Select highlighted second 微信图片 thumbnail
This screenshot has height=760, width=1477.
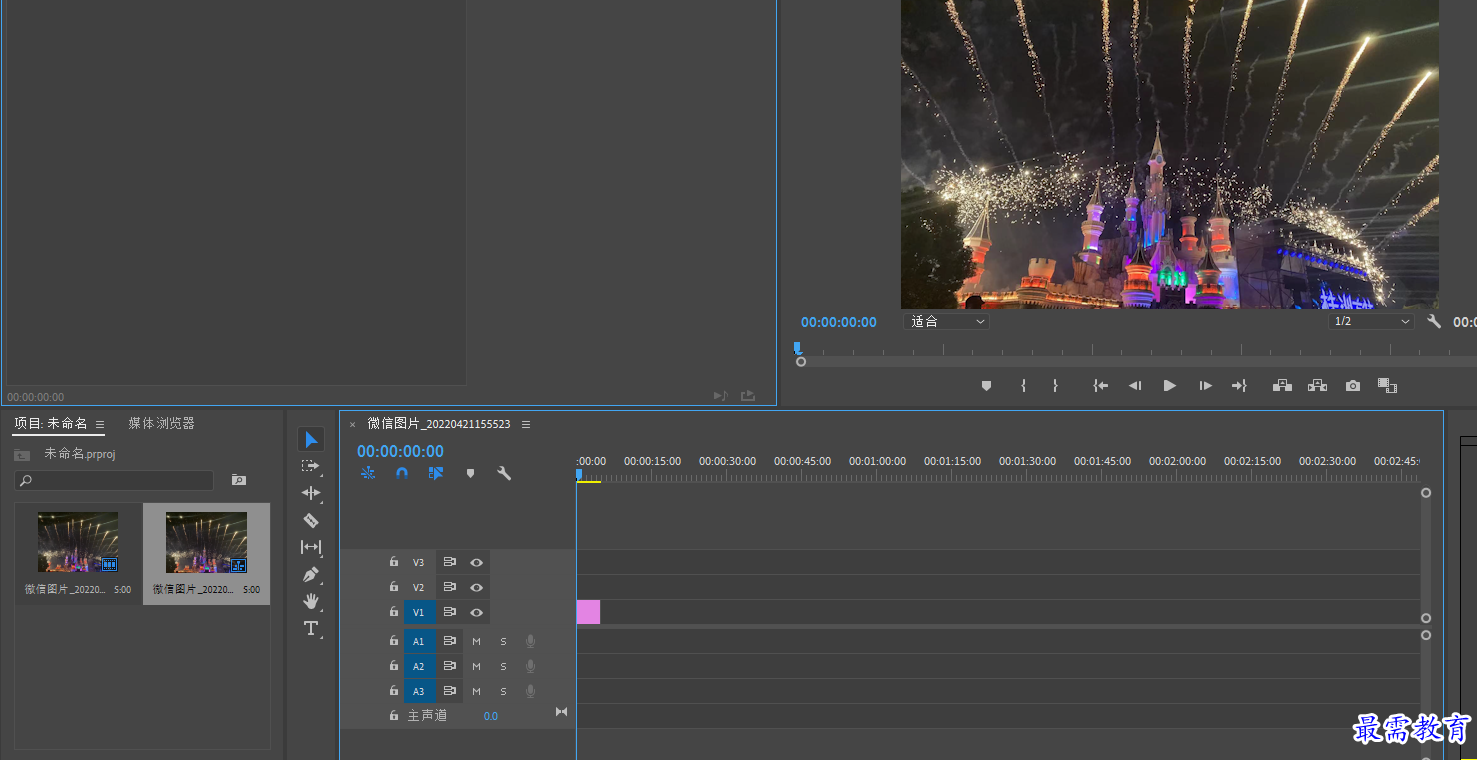tap(206, 542)
